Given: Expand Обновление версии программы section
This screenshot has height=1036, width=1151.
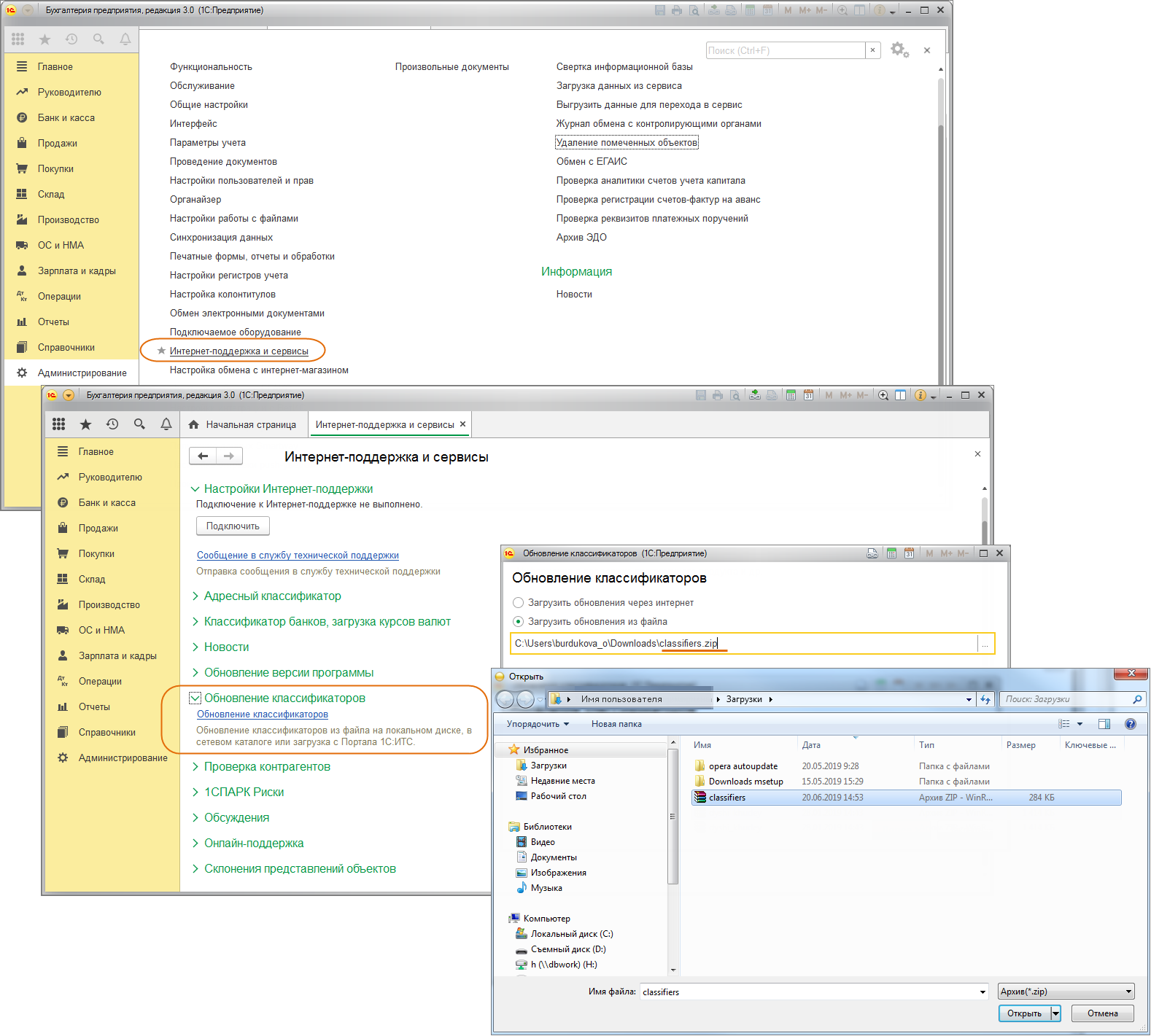Looking at the screenshot, I should (x=195, y=673).
